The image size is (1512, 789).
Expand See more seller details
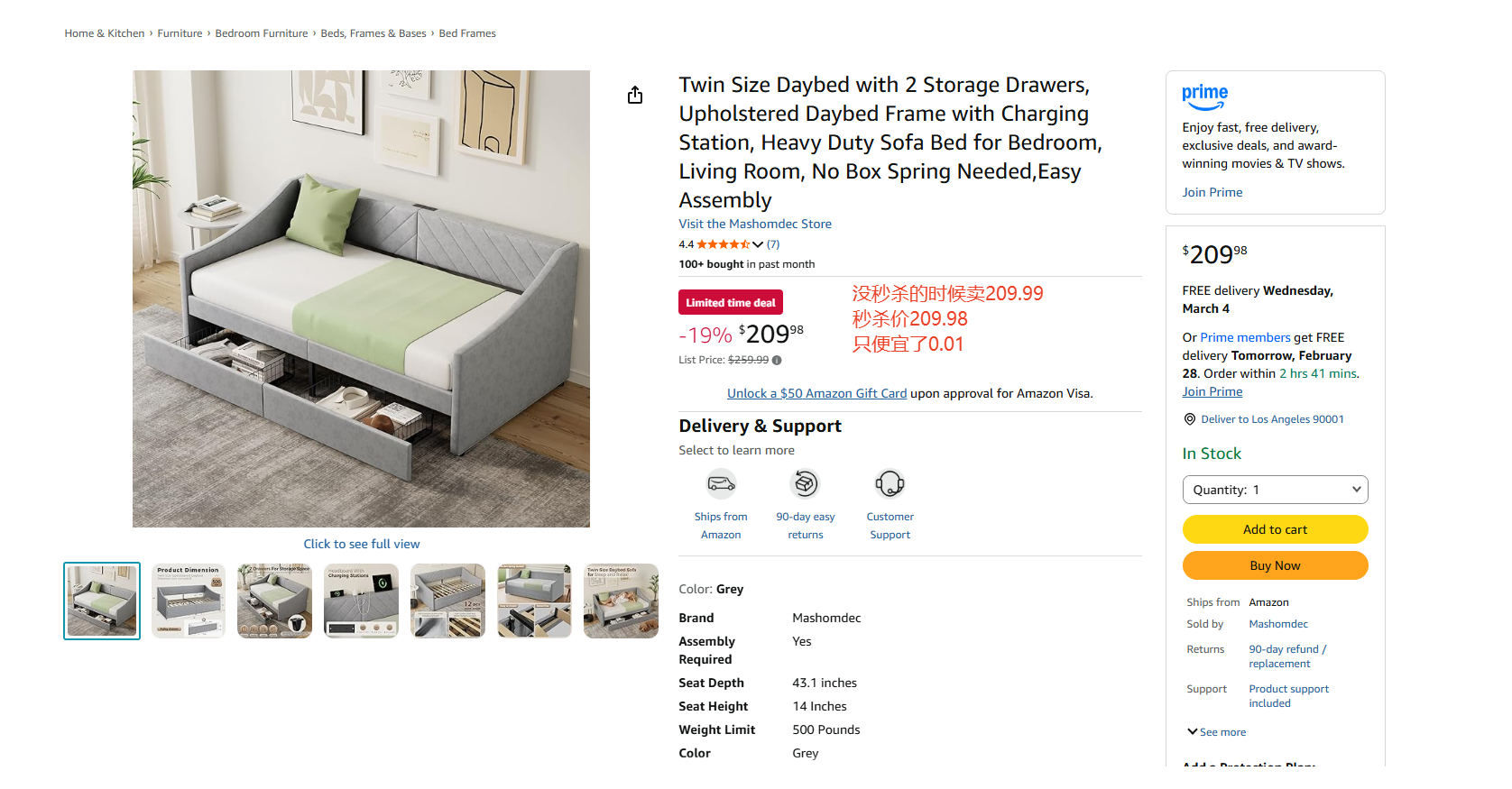click(1217, 732)
